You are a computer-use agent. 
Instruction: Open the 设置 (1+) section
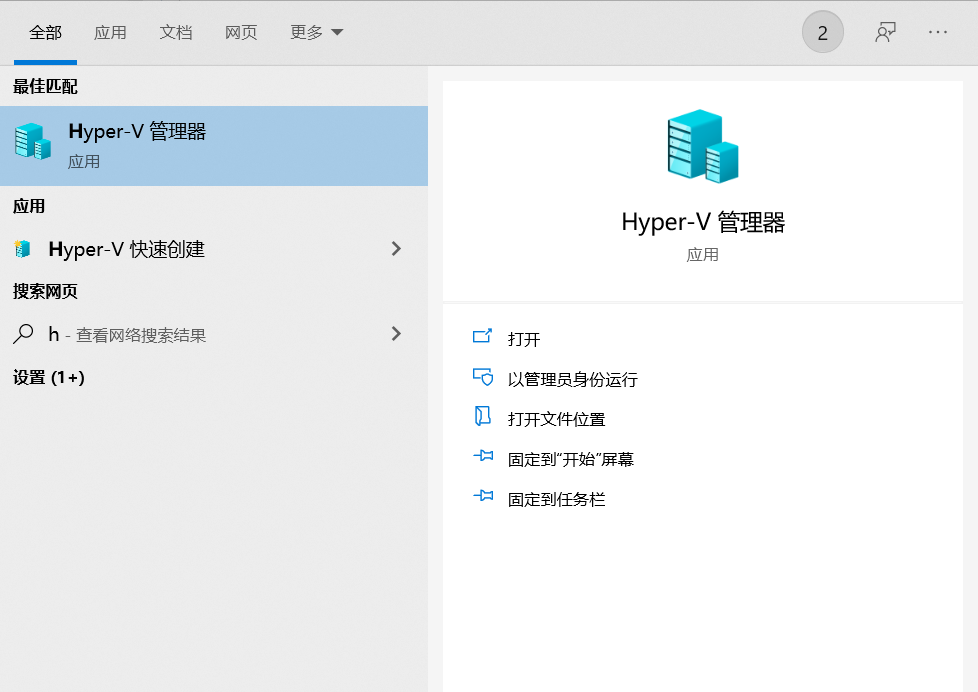pyautogui.click(x=49, y=378)
